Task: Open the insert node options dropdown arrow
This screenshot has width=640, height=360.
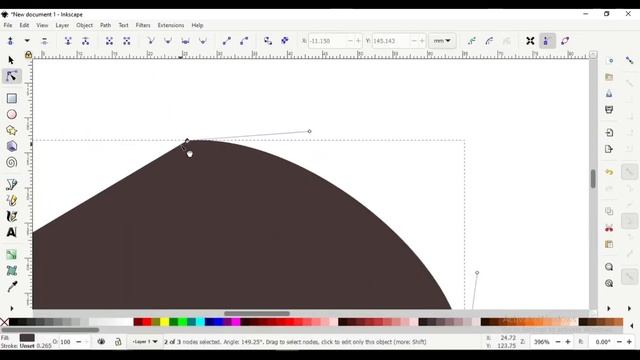Action: [x=27, y=41]
